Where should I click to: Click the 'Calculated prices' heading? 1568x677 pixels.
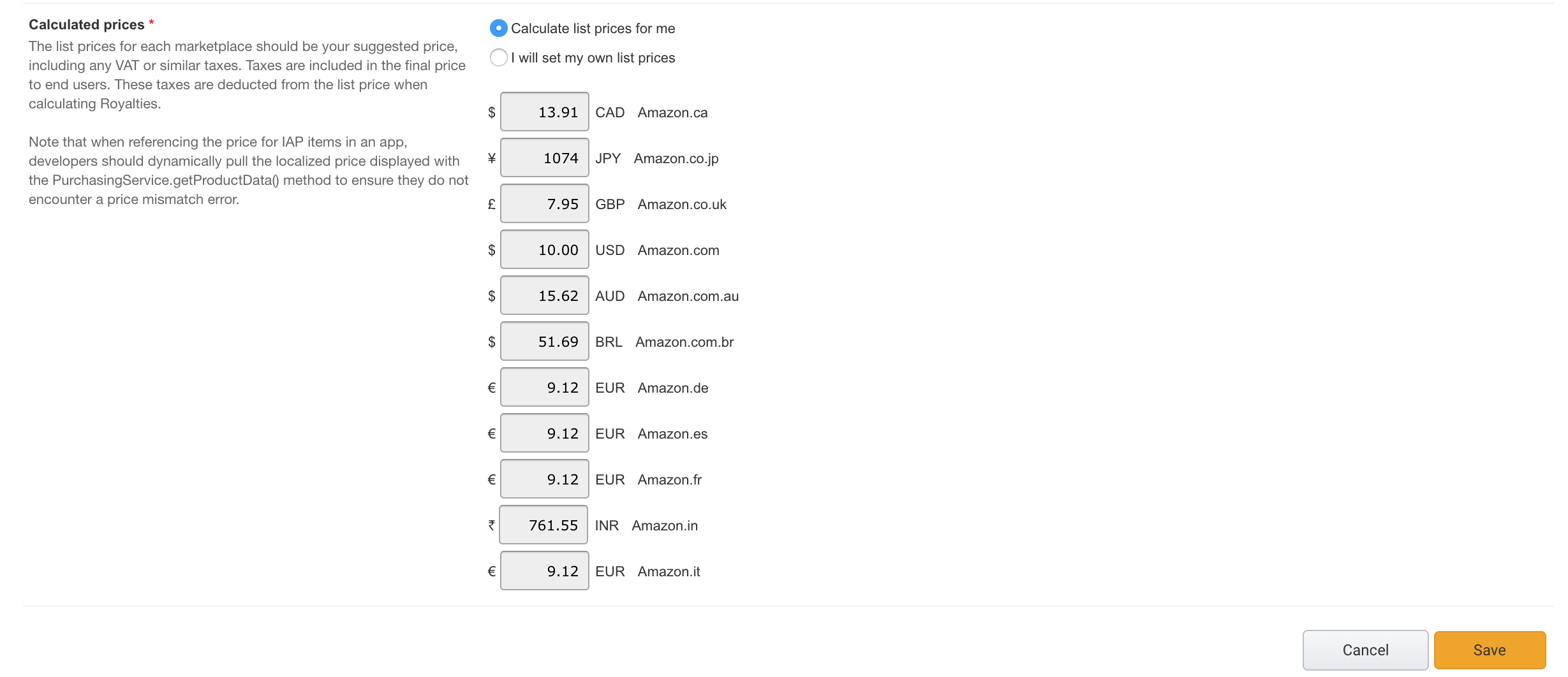pos(87,24)
